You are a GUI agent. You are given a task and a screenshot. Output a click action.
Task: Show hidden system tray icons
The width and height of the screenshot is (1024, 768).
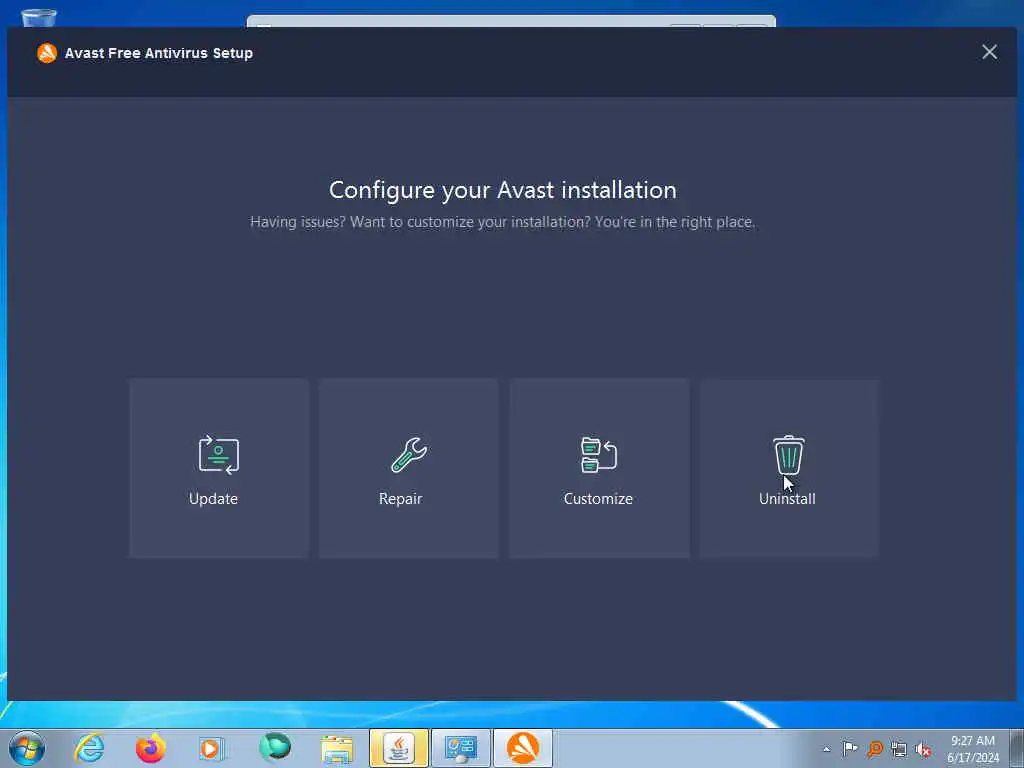point(827,749)
